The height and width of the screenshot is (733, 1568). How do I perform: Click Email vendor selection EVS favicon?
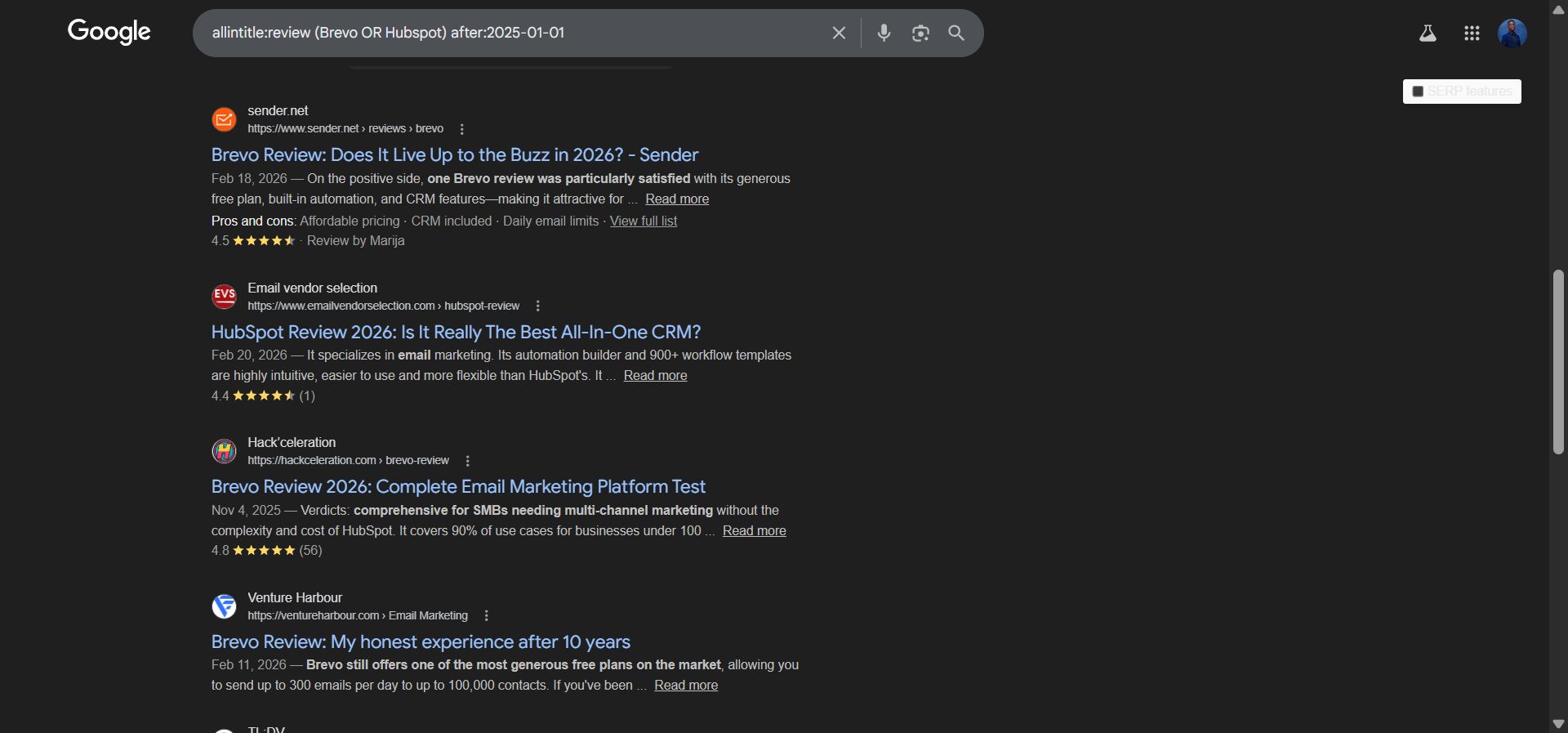[x=224, y=296]
